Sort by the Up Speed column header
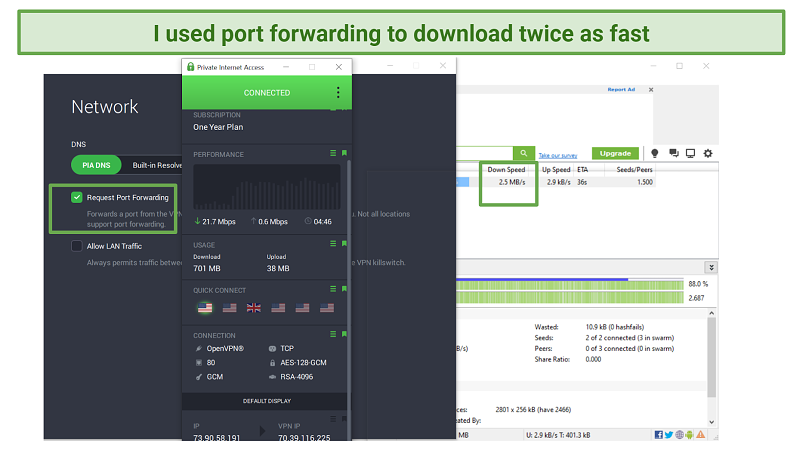Viewport: 806px width, 453px height. (556, 169)
